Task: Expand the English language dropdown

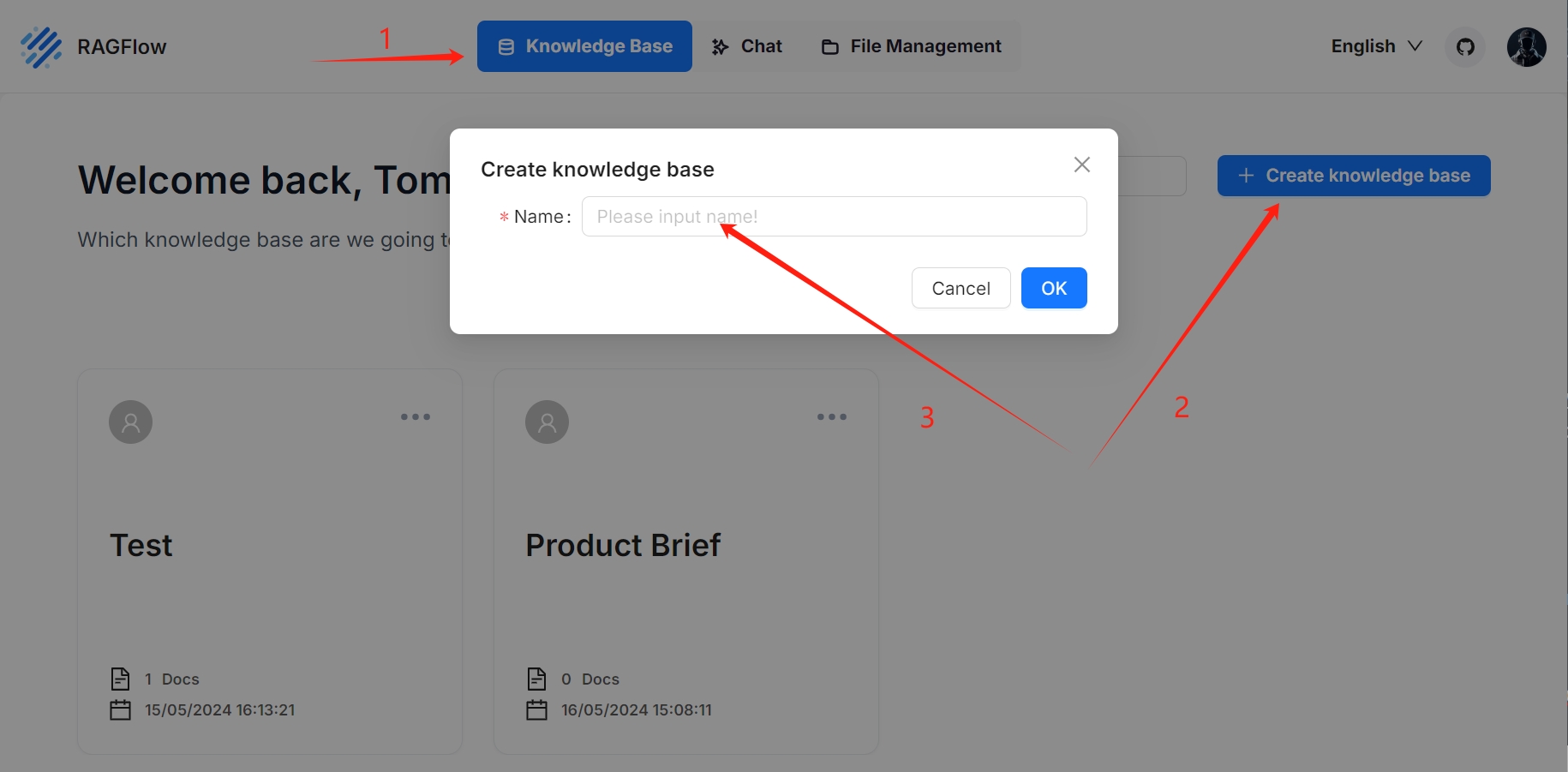Action: click(1374, 46)
